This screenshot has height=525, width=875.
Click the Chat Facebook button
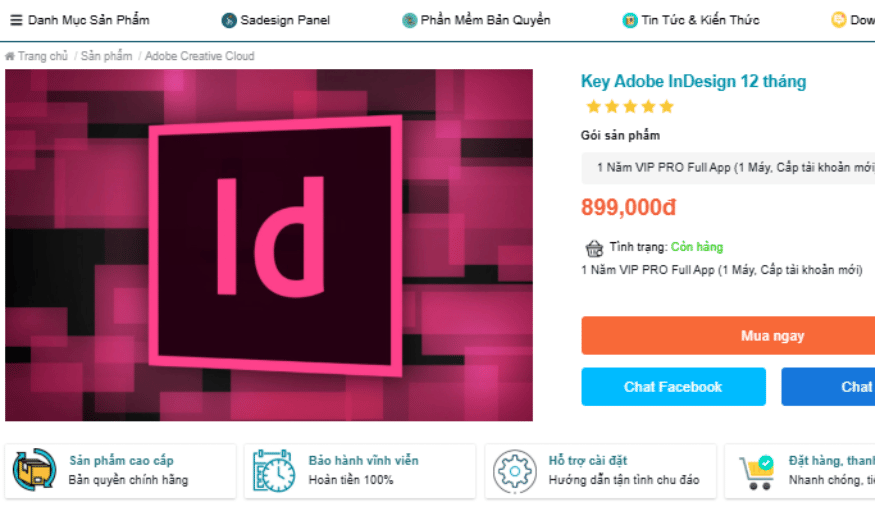click(x=673, y=387)
